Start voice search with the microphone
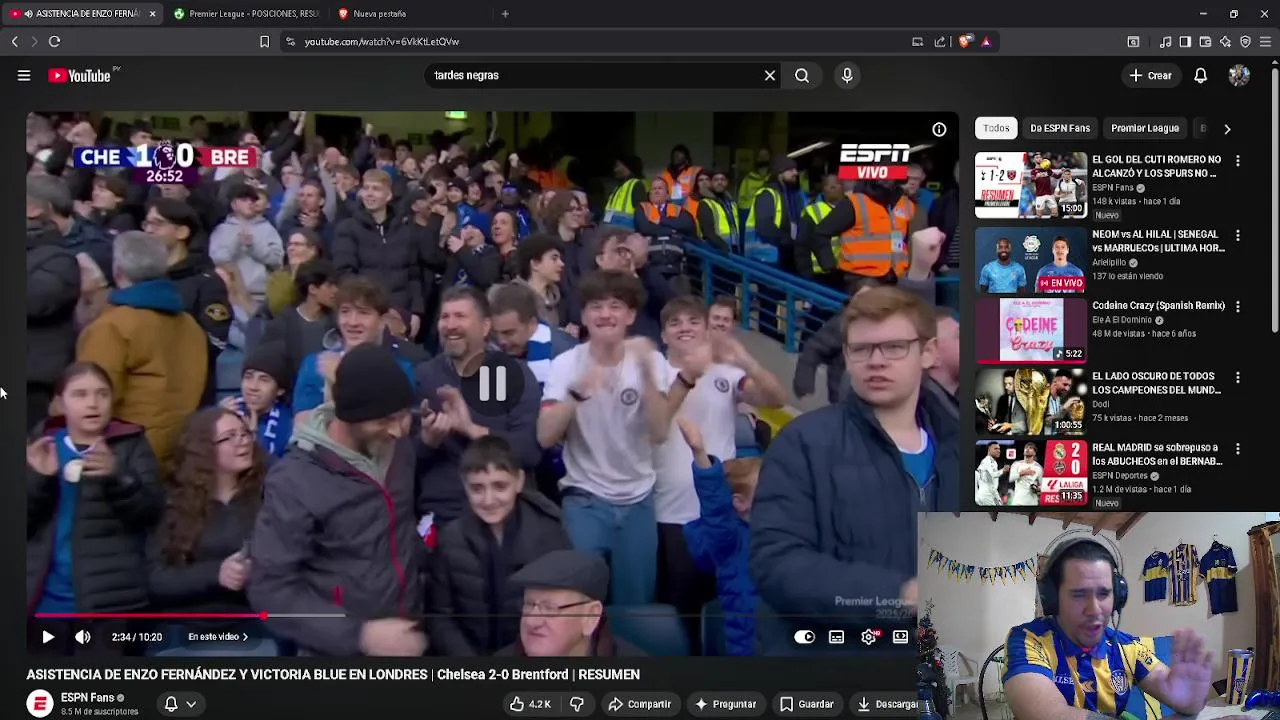The height and width of the screenshot is (720, 1280). click(847, 75)
